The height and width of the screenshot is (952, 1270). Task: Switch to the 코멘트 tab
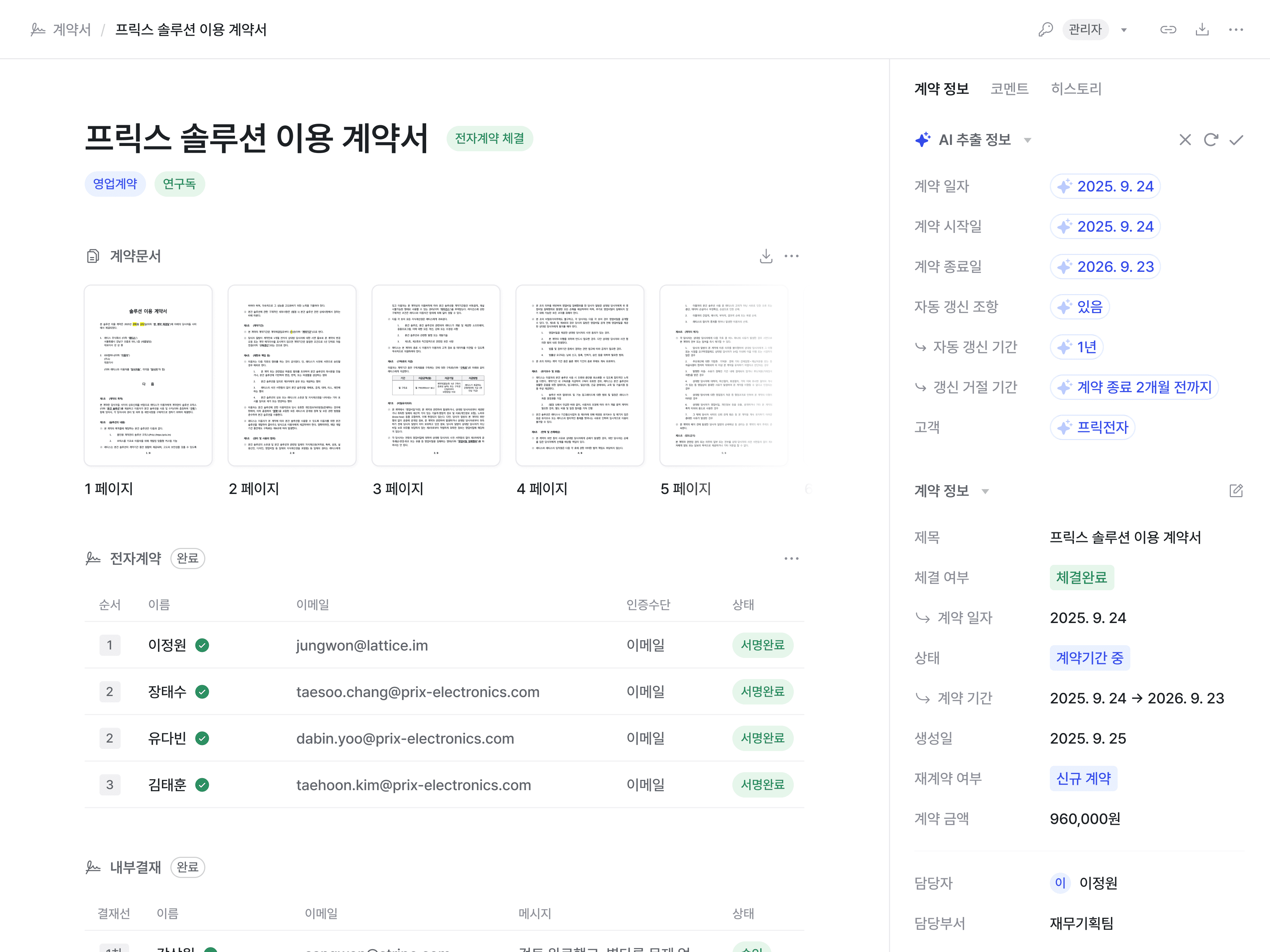tap(1009, 89)
